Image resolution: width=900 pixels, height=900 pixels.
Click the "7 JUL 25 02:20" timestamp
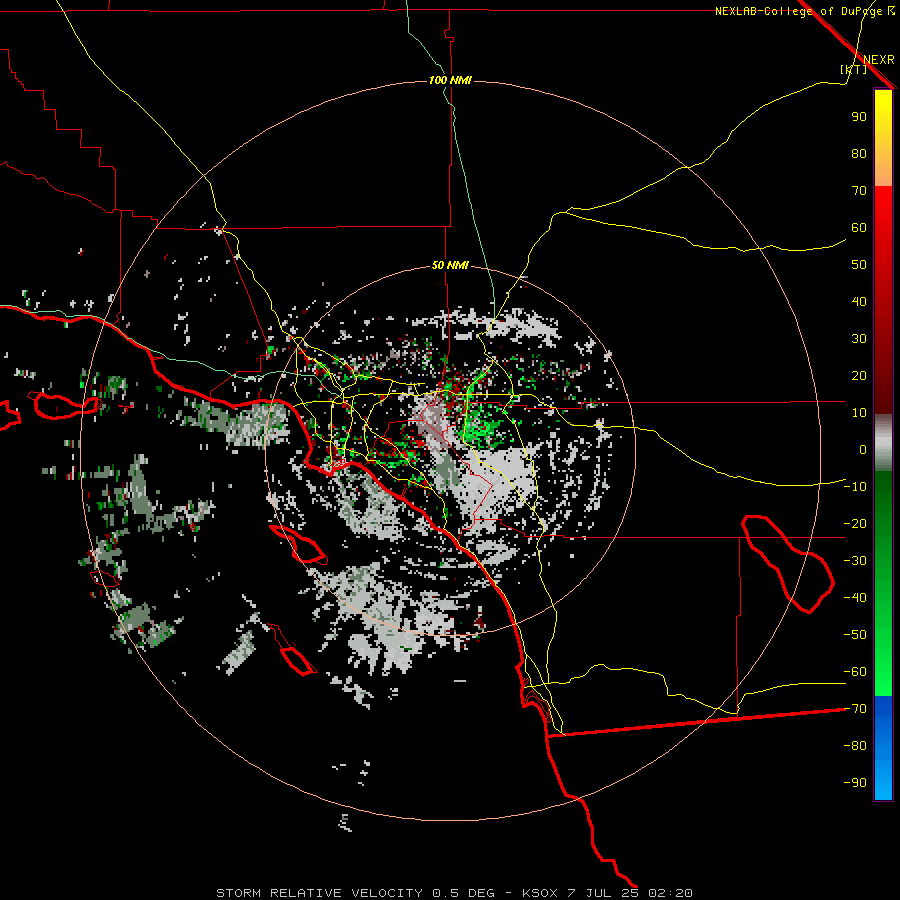click(x=630, y=893)
